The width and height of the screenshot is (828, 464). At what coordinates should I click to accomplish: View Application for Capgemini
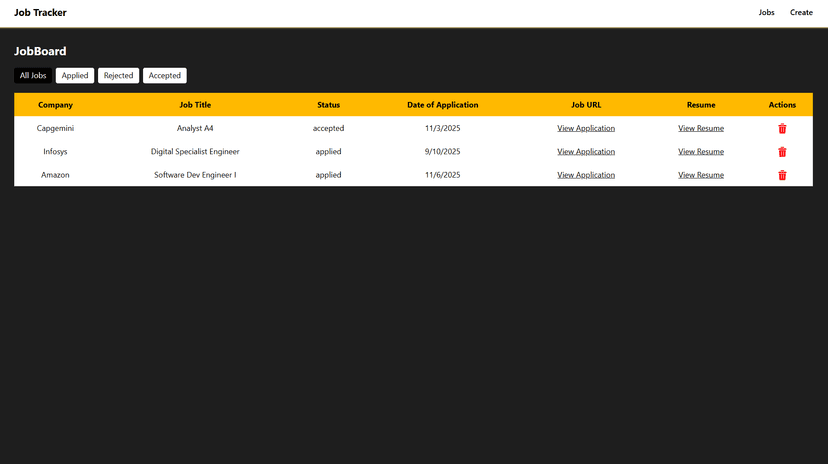[586, 128]
